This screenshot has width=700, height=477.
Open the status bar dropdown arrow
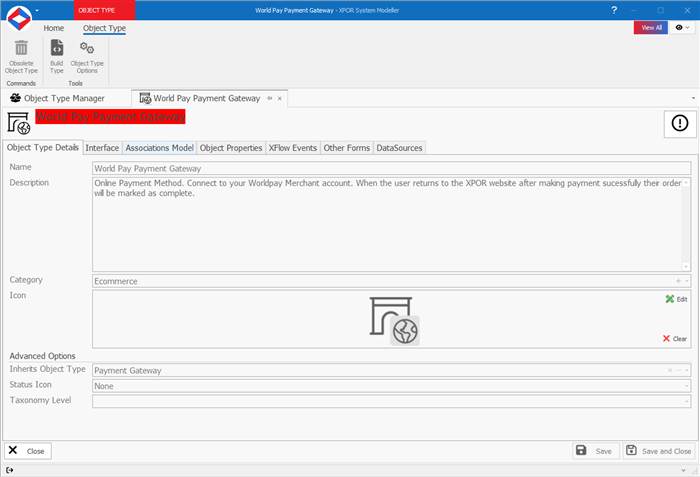click(x=683, y=470)
